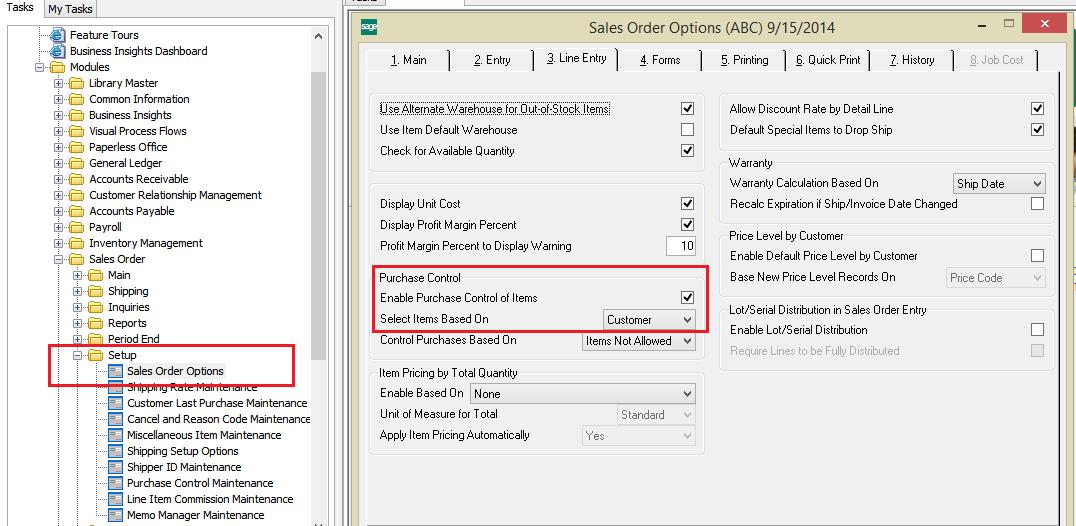Click the tree panel vertical scrollbar

point(318,216)
